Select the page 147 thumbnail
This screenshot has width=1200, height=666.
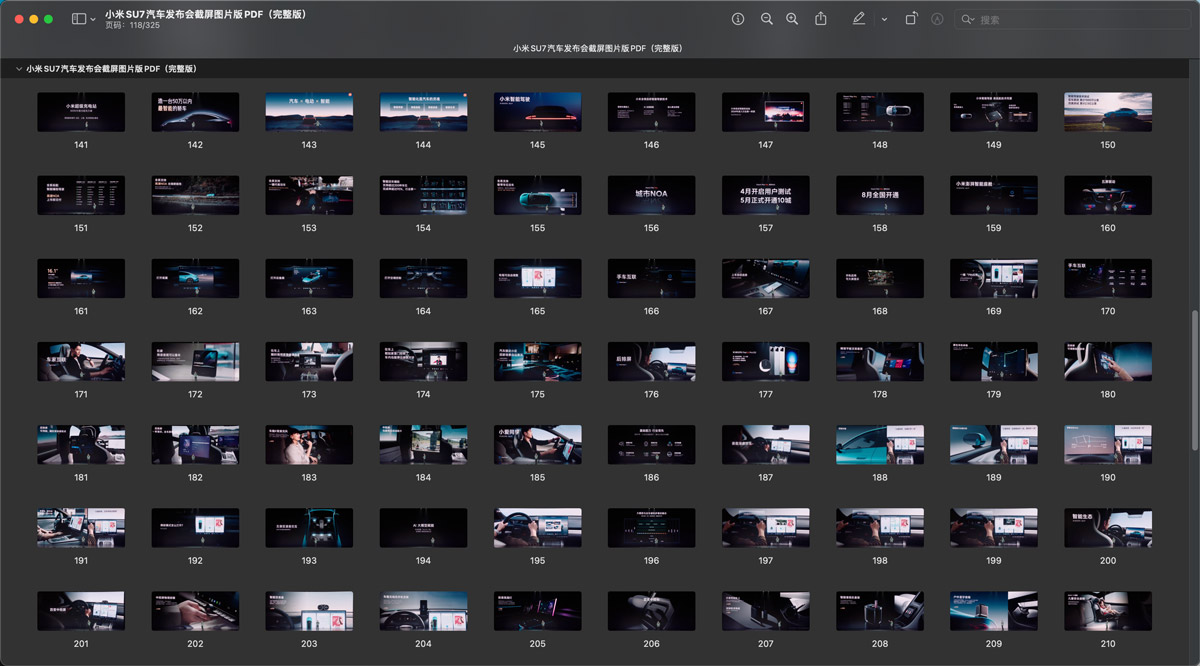click(x=766, y=112)
